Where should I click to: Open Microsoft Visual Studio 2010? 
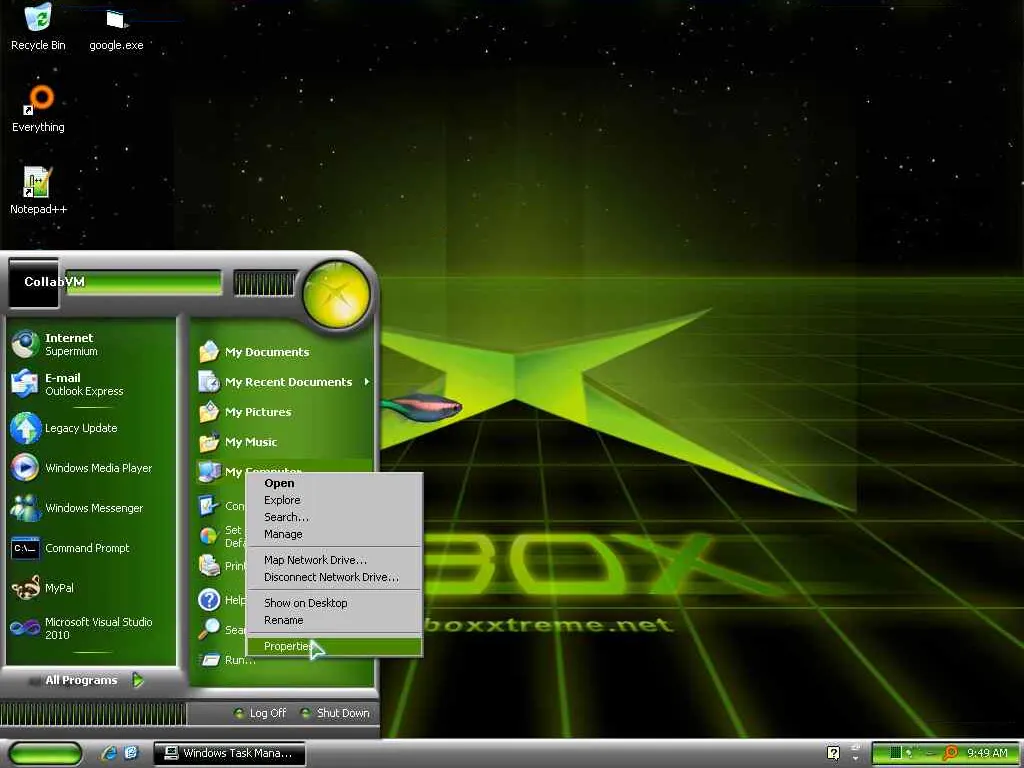[91, 628]
